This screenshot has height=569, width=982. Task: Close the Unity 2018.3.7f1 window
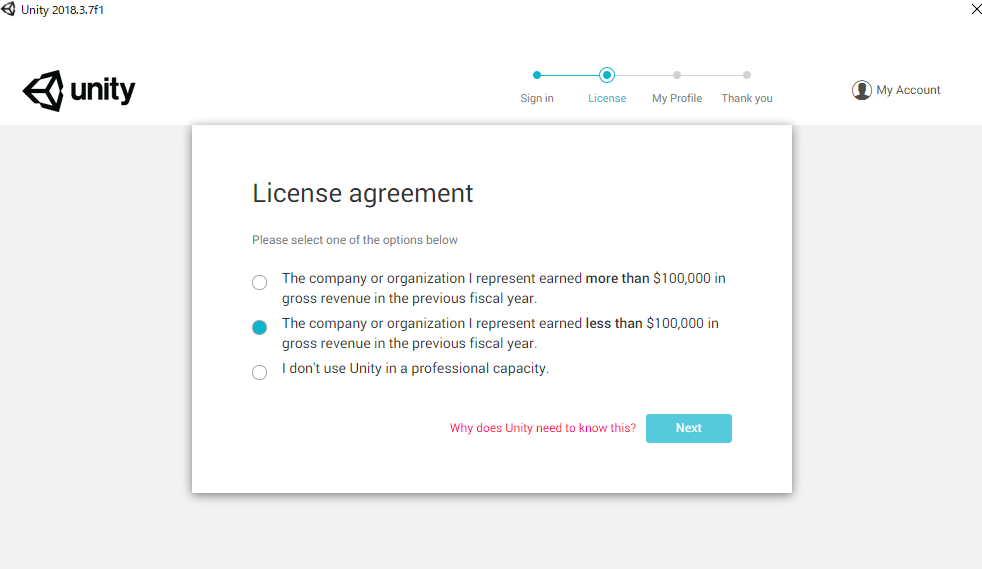click(976, 9)
